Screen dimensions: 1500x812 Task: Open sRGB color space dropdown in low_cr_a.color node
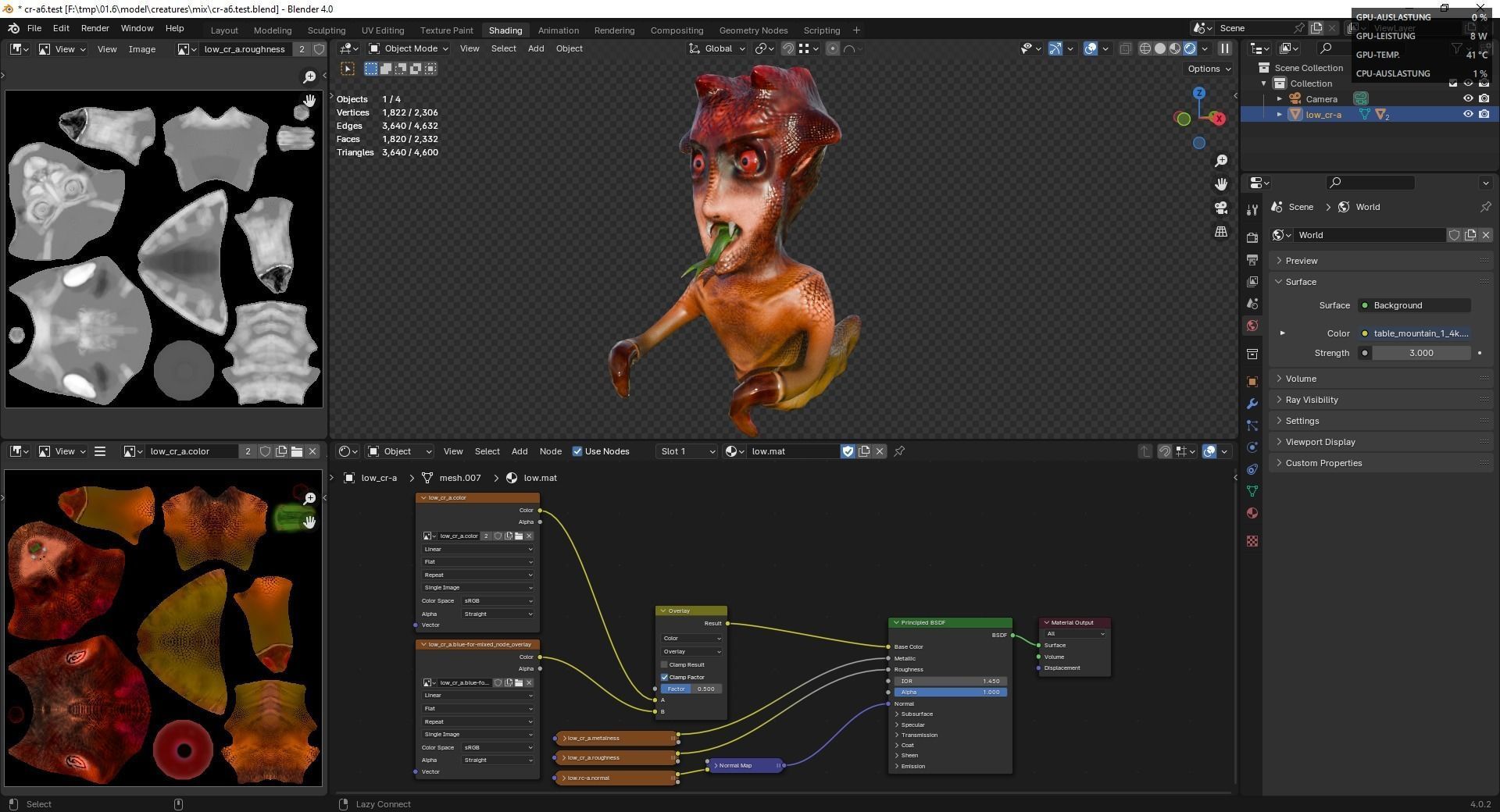tap(498, 600)
